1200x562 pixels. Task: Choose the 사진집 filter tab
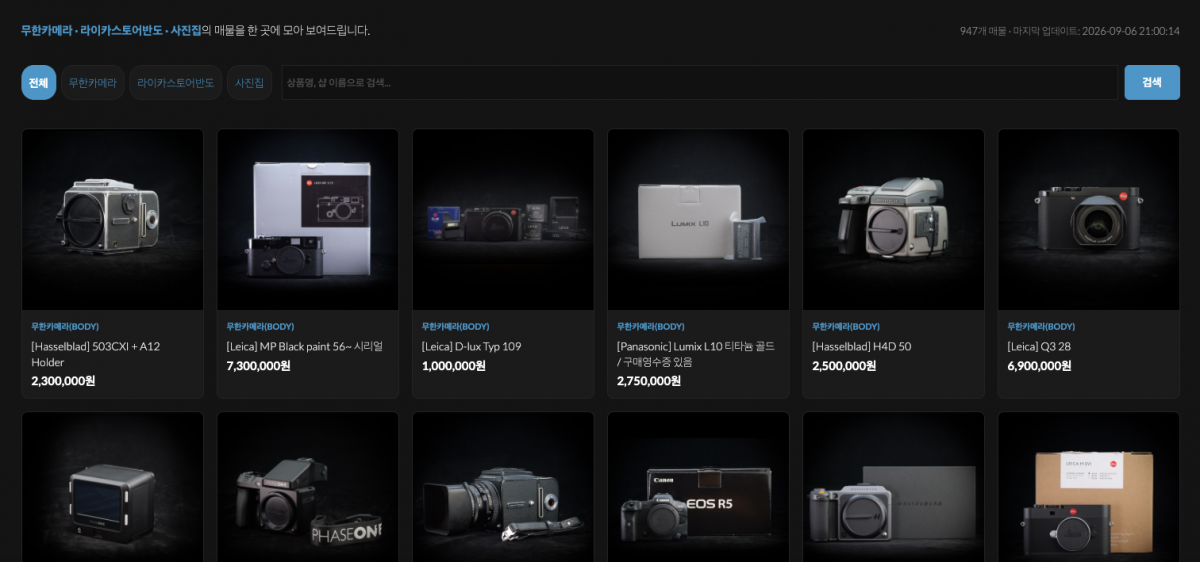pyautogui.click(x=249, y=82)
